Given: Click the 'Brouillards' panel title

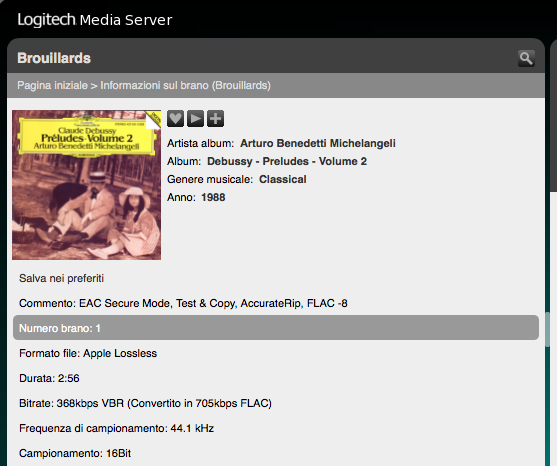Looking at the screenshot, I should 54,58.
